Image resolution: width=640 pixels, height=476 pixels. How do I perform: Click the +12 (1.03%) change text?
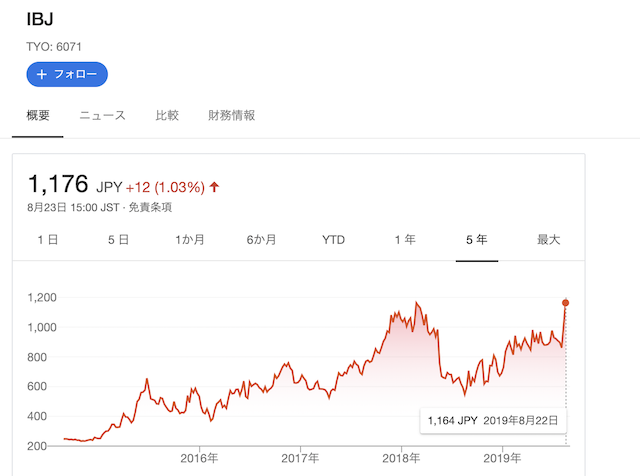point(165,187)
